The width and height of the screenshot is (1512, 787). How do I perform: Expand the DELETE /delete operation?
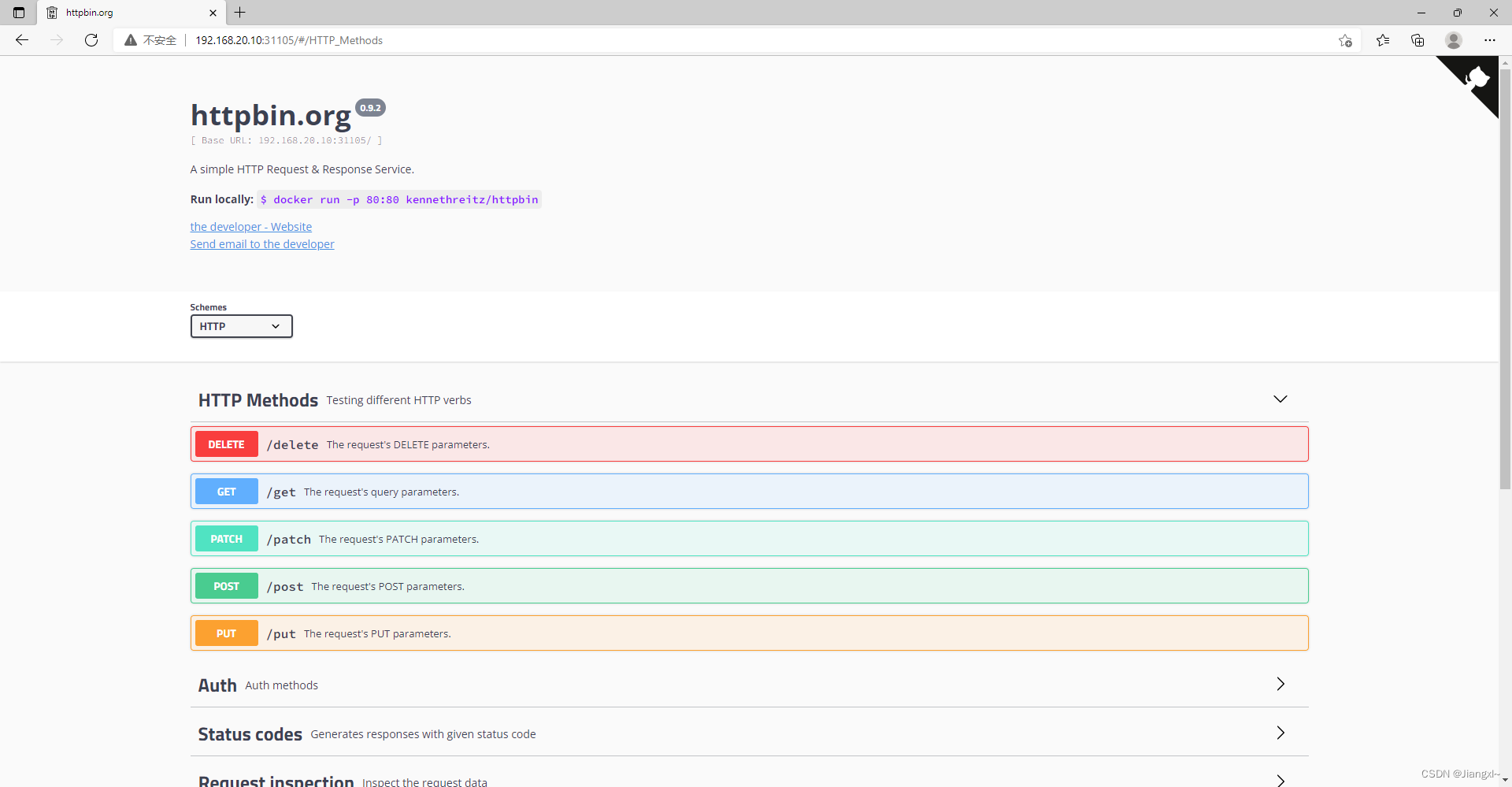[750, 444]
